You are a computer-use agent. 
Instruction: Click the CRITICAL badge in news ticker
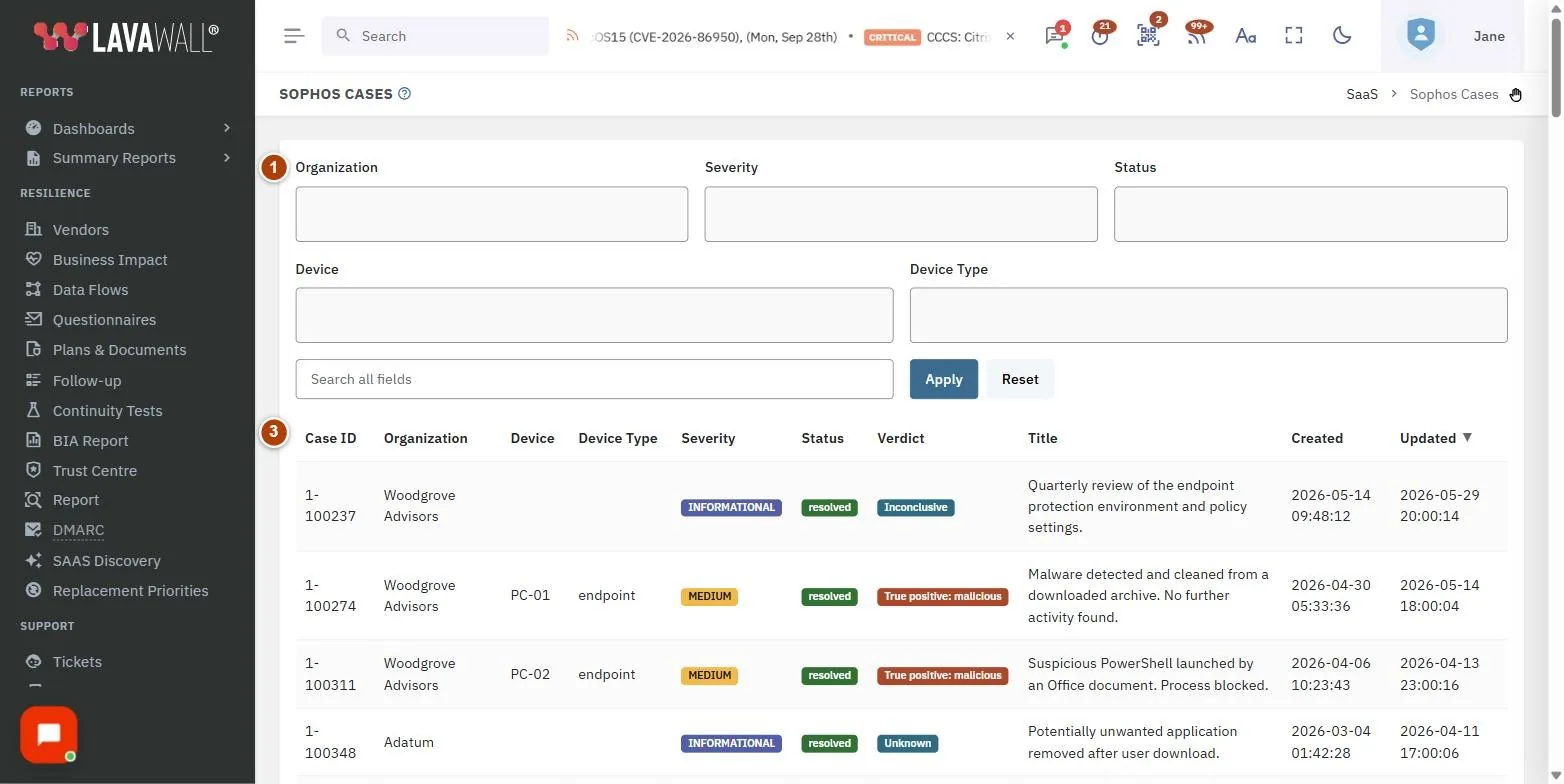[892, 37]
